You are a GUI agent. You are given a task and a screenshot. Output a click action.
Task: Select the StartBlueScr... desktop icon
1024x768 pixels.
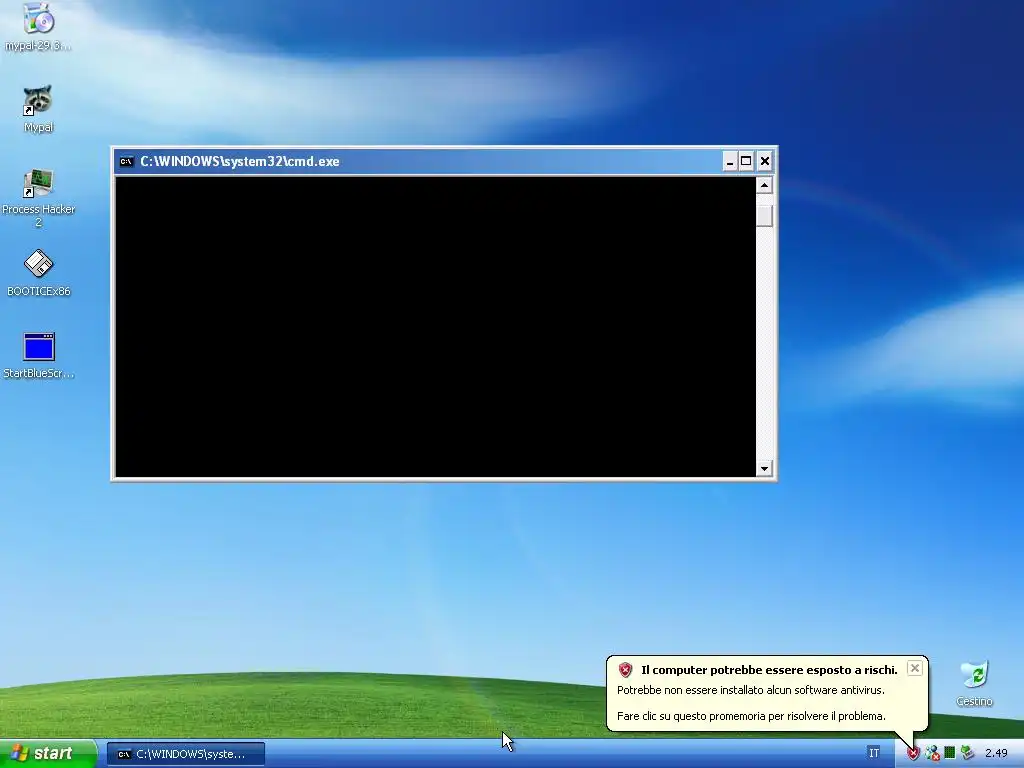coord(39,347)
